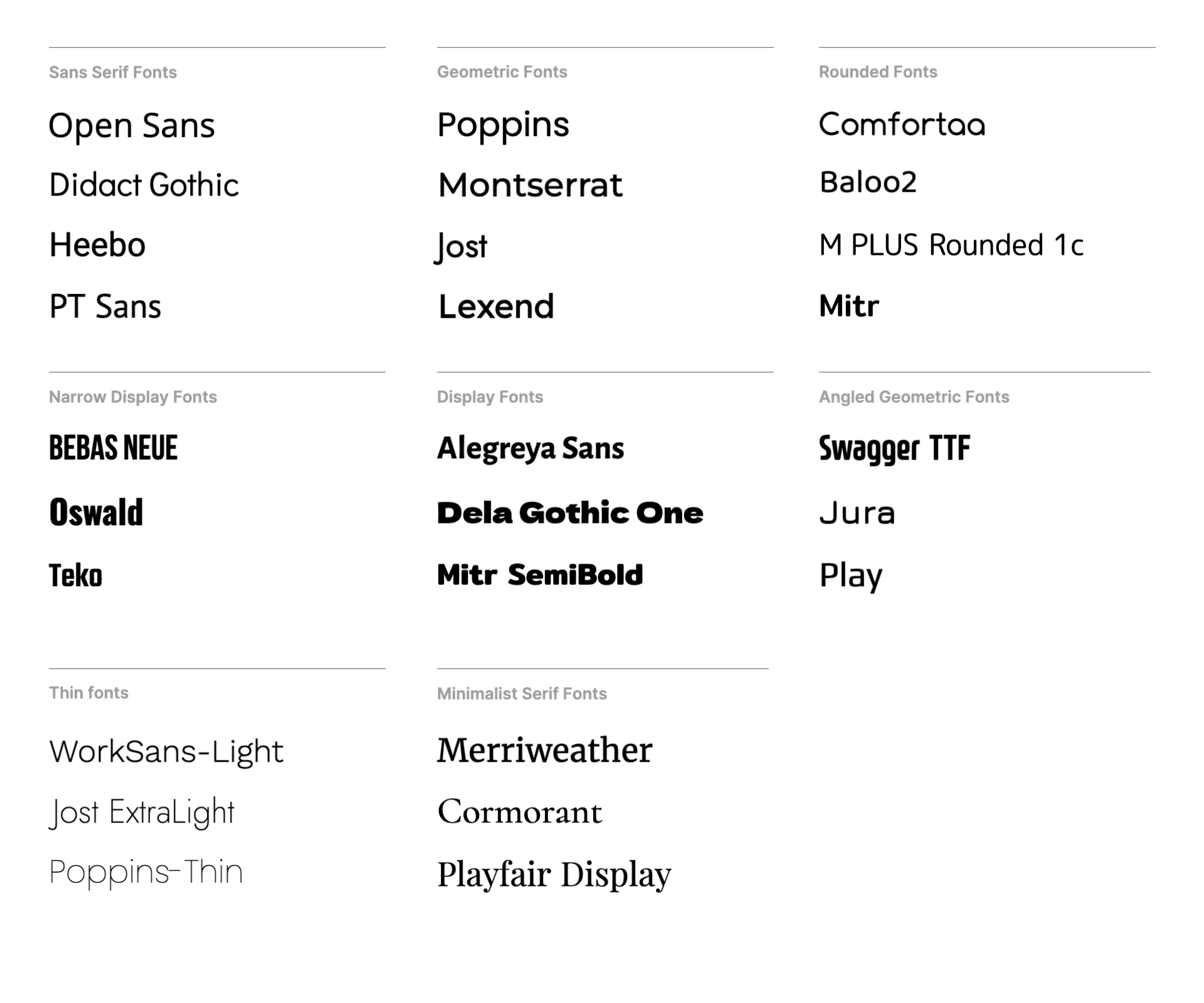Click the Comfortaa rounded font
Image resolution: width=1204 pixels, height=1003 pixels.
pyautogui.click(x=902, y=124)
